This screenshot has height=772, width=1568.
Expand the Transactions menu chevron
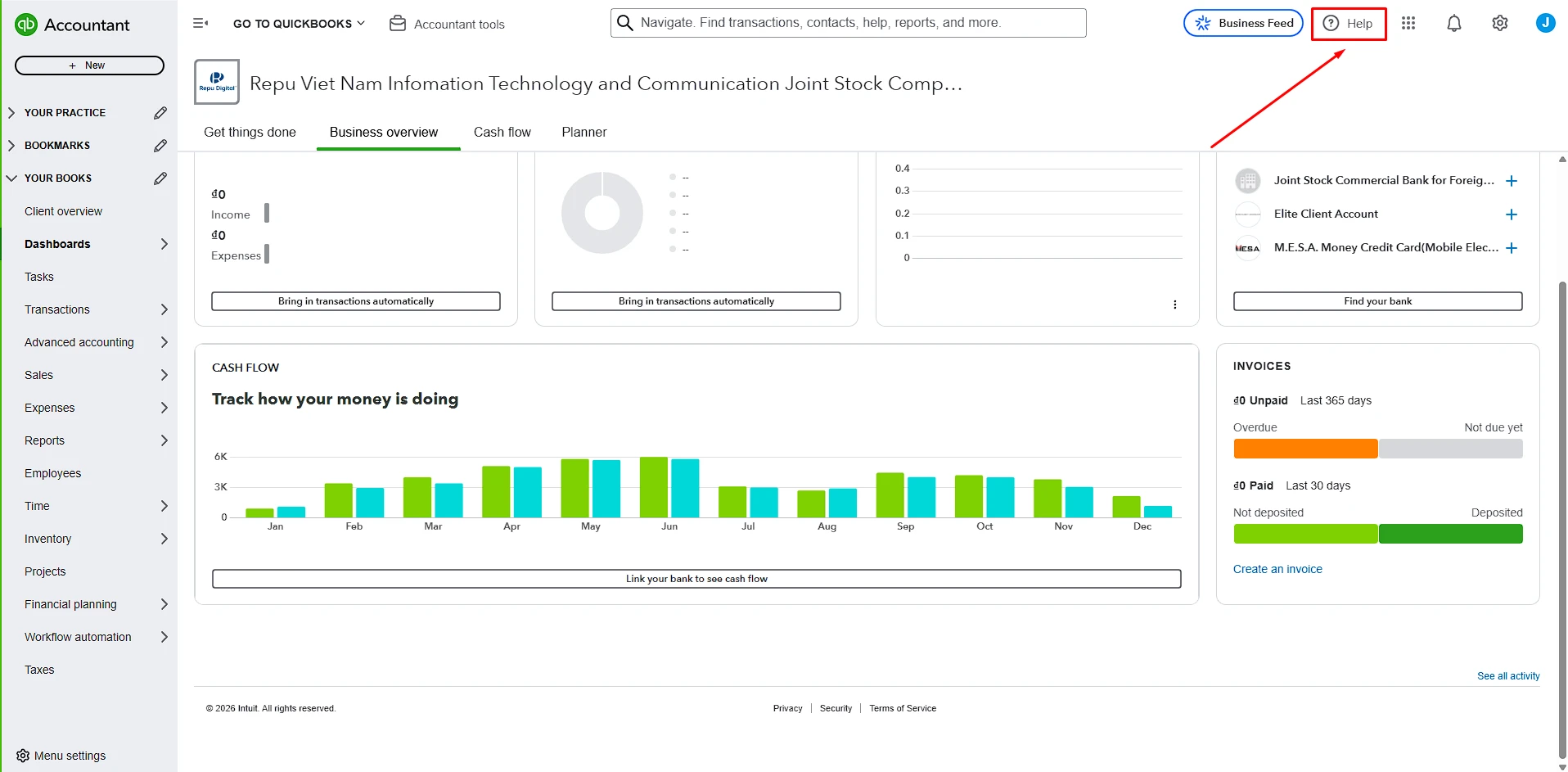click(164, 309)
